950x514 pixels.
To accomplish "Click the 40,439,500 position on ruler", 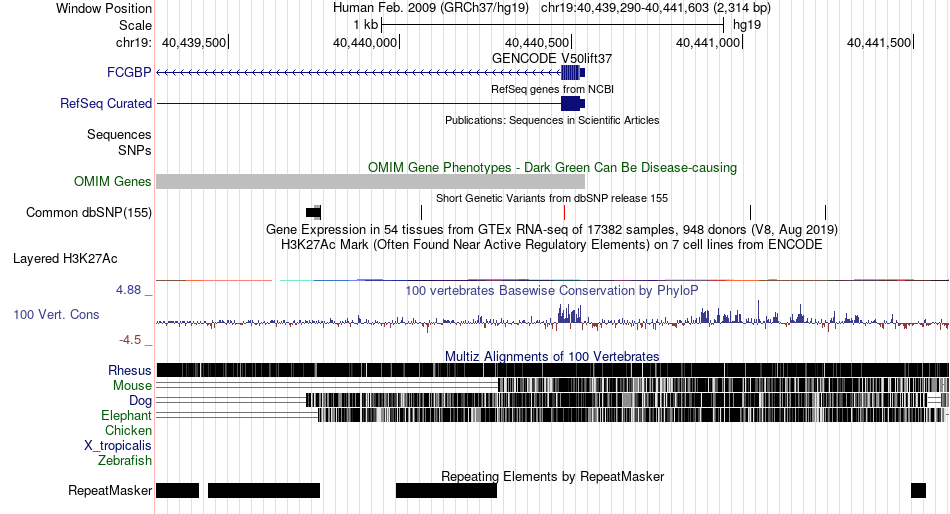I will tap(194, 42).
